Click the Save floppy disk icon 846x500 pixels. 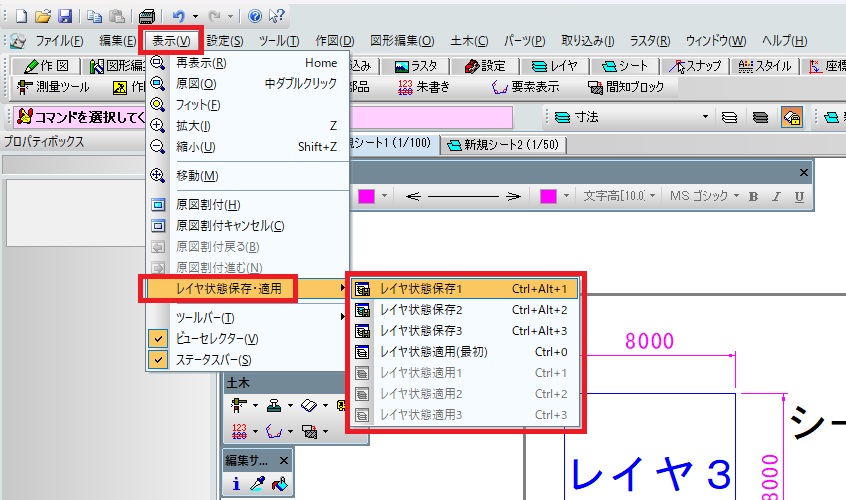click(65, 16)
